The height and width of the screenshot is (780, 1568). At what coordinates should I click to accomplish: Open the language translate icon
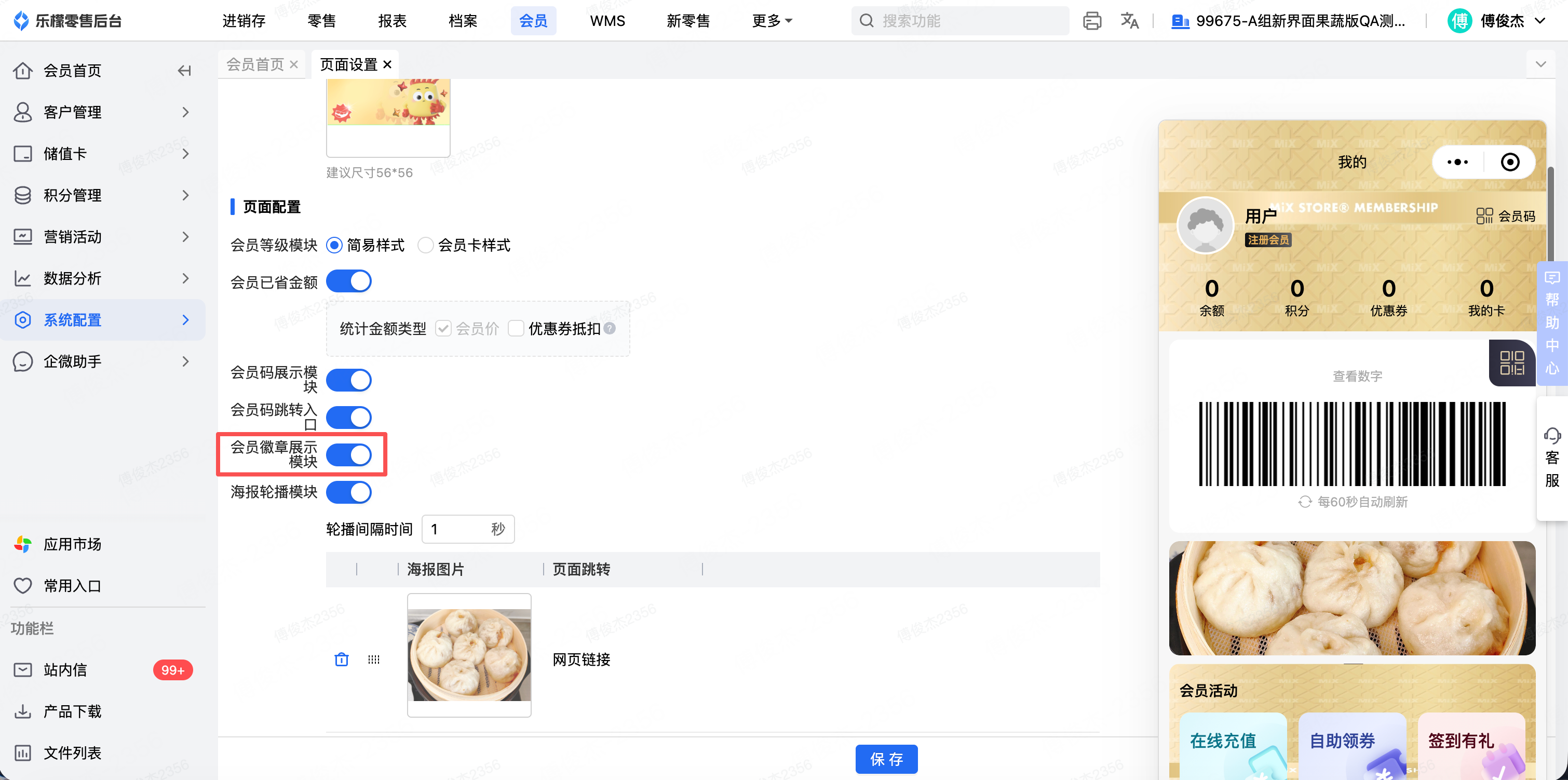point(1129,21)
